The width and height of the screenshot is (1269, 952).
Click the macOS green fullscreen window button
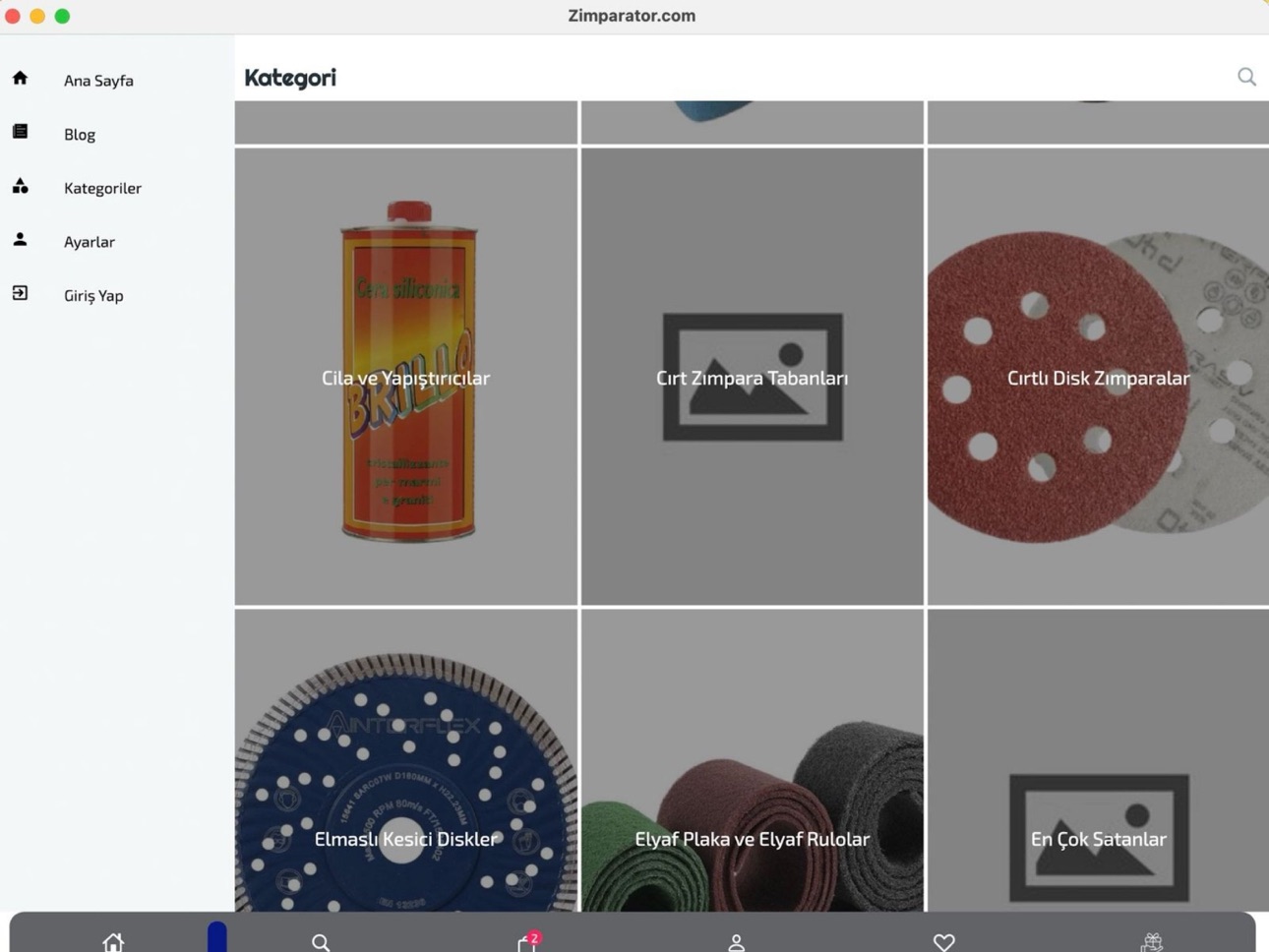coord(62,16)
